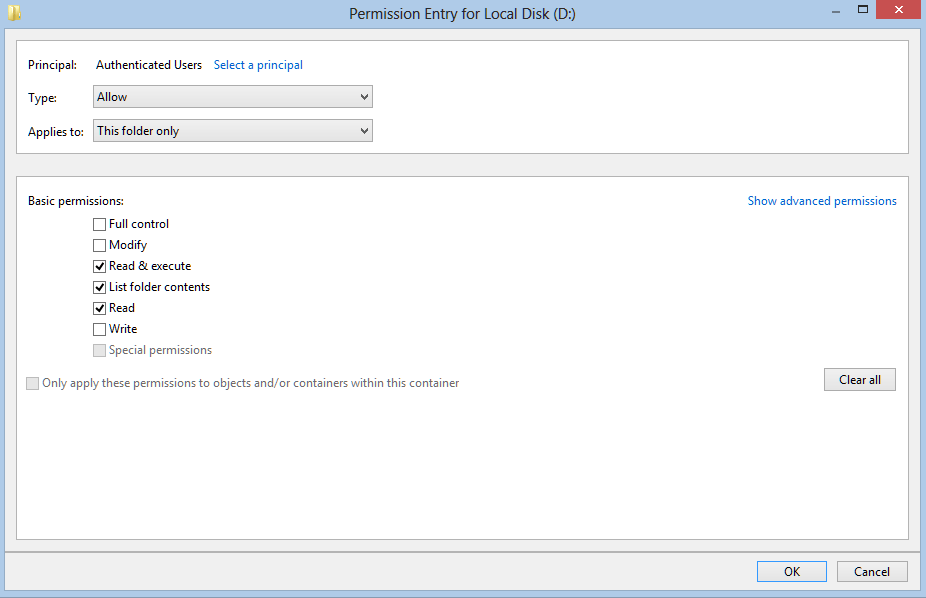Click the Select a principal link
This screenshot has height=598, width=926.
258,65
